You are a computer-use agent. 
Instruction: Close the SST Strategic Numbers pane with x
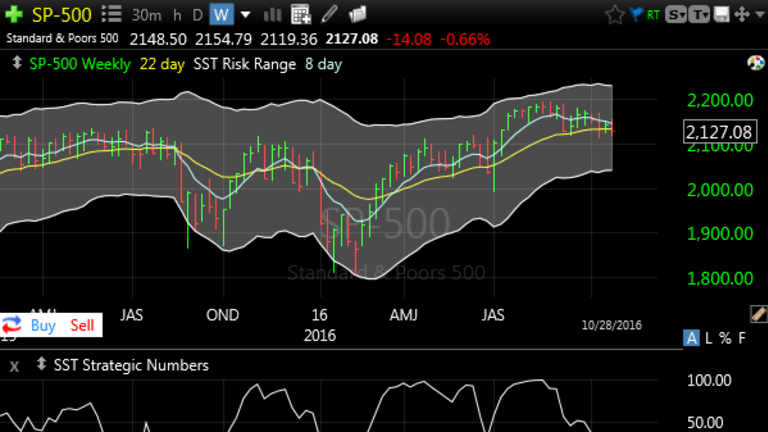(14, 366)
